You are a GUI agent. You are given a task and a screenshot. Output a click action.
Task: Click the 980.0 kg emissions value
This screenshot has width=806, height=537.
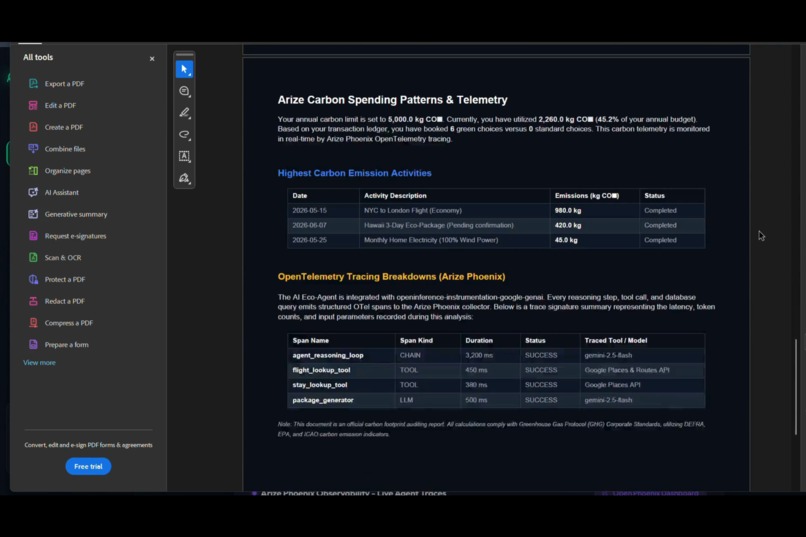(568, 211)
